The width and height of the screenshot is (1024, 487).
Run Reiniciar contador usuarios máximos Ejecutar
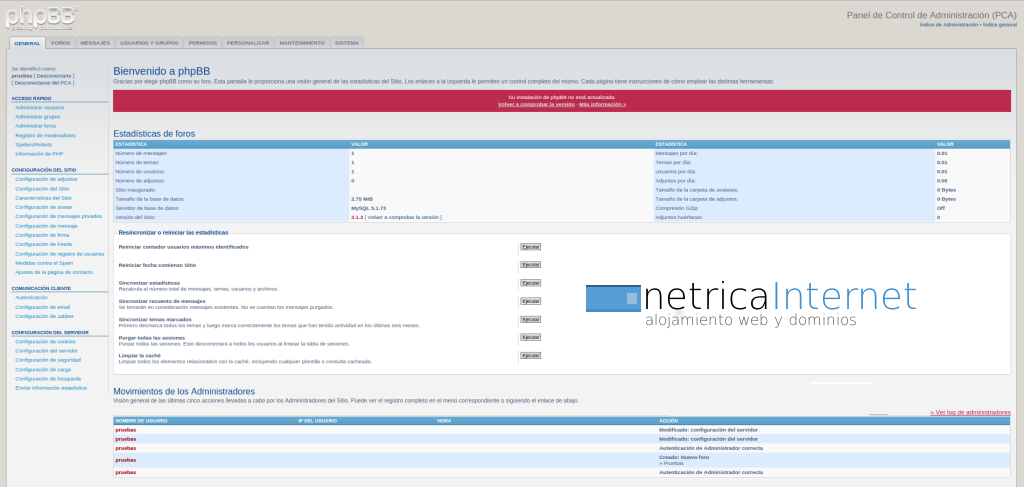pyautogui.click(x=530, y=247)
